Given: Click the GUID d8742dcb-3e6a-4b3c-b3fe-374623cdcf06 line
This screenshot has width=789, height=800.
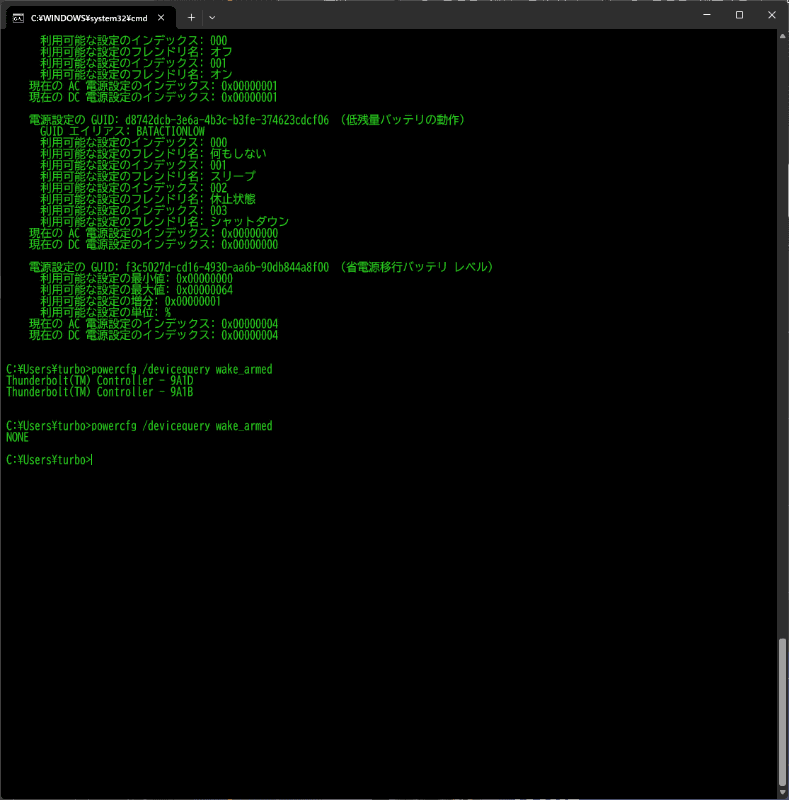Looking at the screenshot, I should (x=246, y=120).
